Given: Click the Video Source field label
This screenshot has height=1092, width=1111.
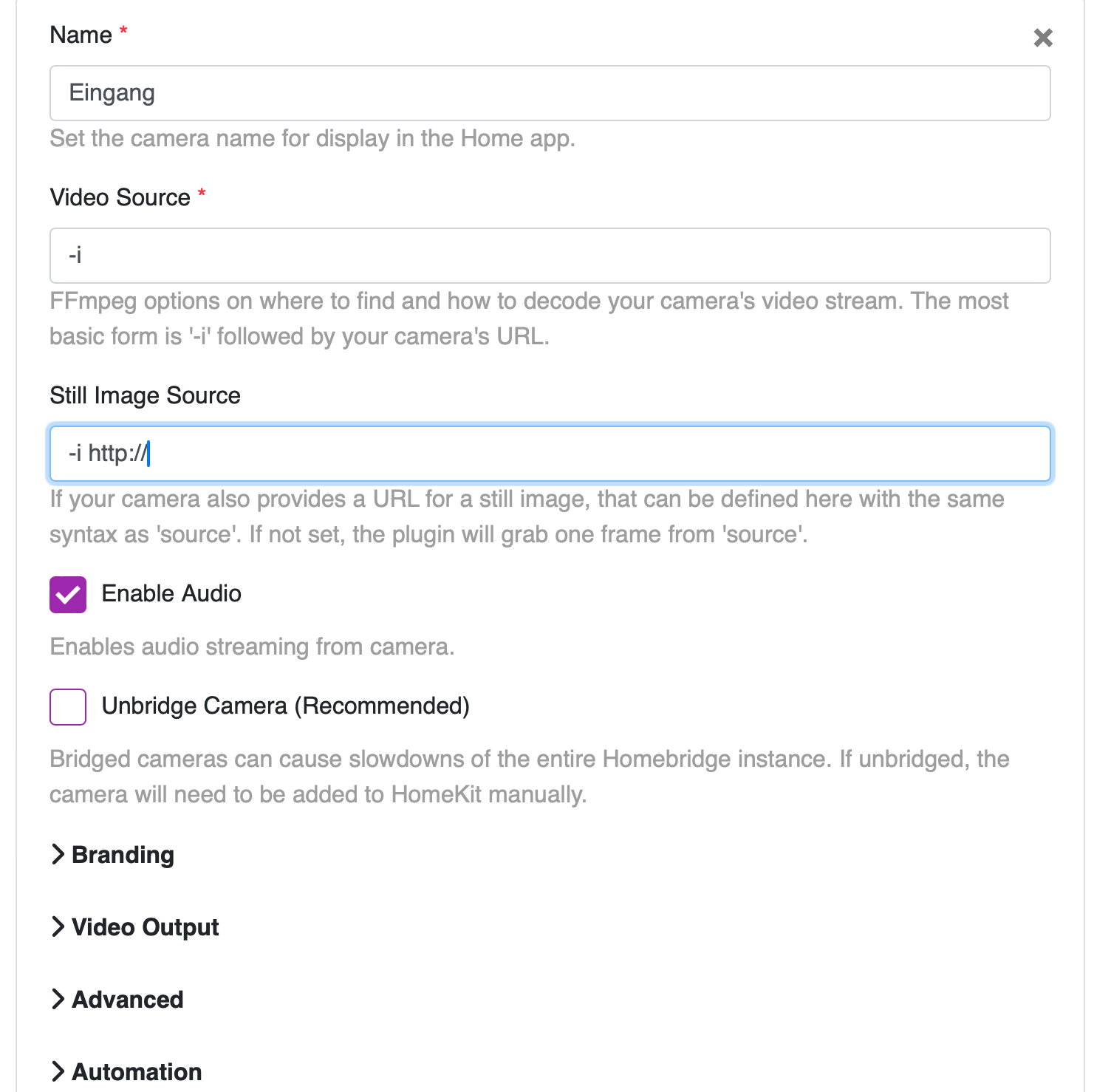Looking at the screenshot, I should 120,198.
